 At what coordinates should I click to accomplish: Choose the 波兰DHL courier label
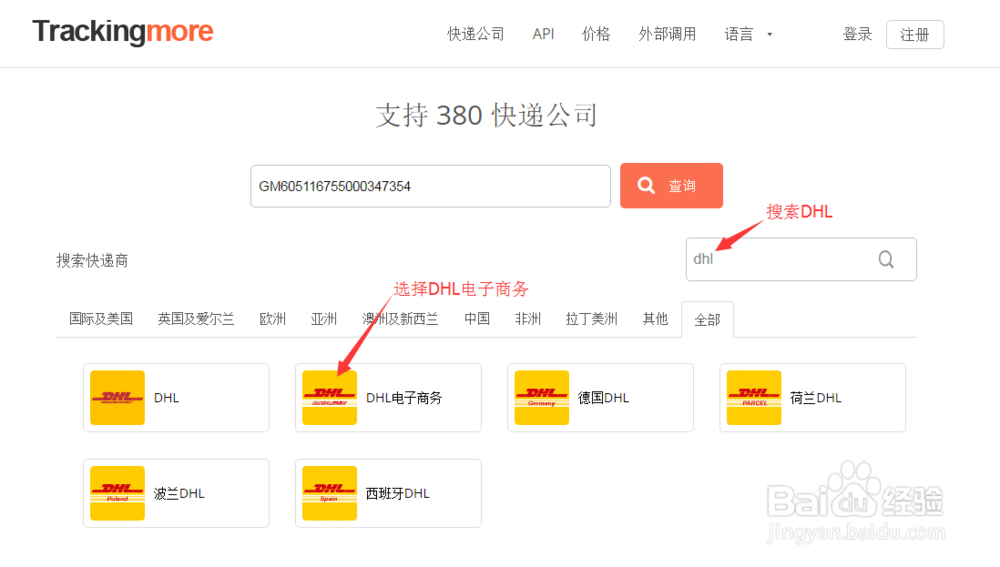click(x=179, y=494)
